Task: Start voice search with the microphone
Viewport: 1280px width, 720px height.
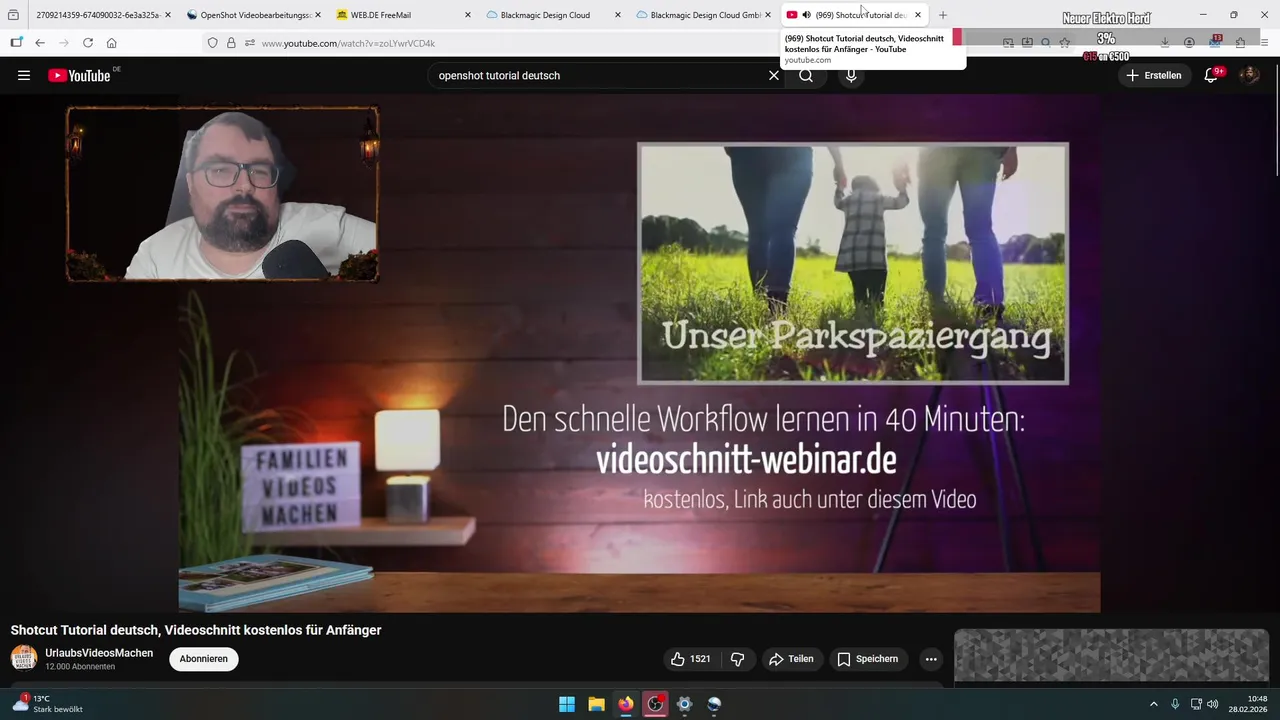Action: tap(851, 75)
